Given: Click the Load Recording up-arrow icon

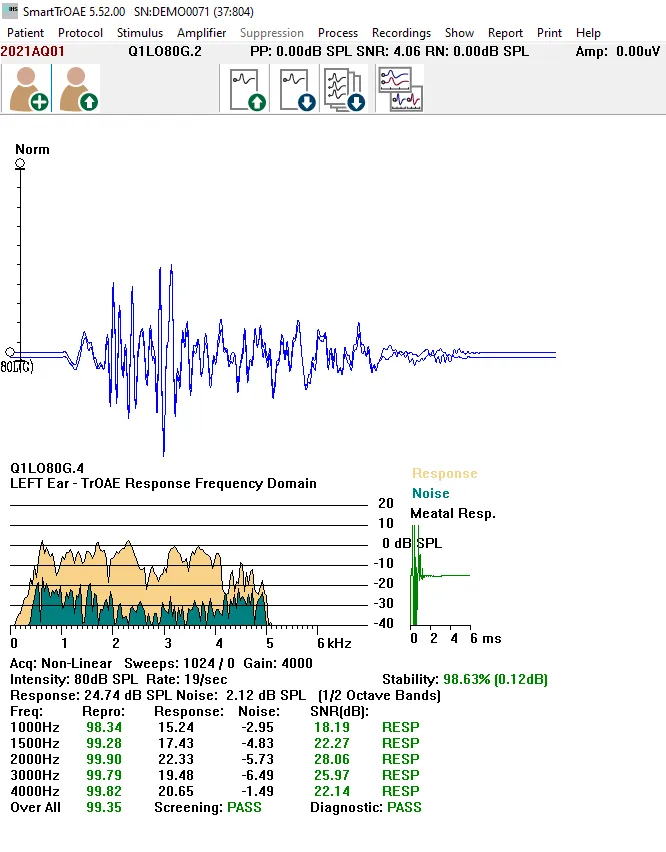Looking at the screenshot, I should coord(246,89).
